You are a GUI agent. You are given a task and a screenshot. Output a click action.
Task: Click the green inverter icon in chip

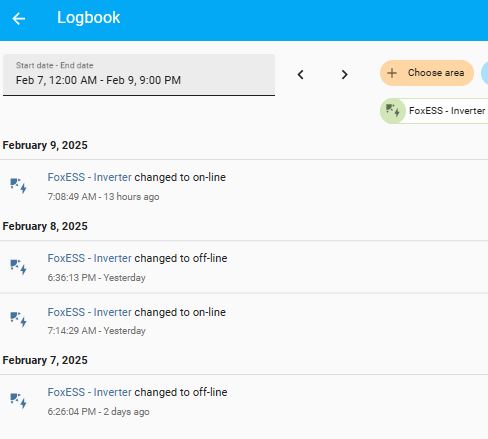click(x=393, y=111)
